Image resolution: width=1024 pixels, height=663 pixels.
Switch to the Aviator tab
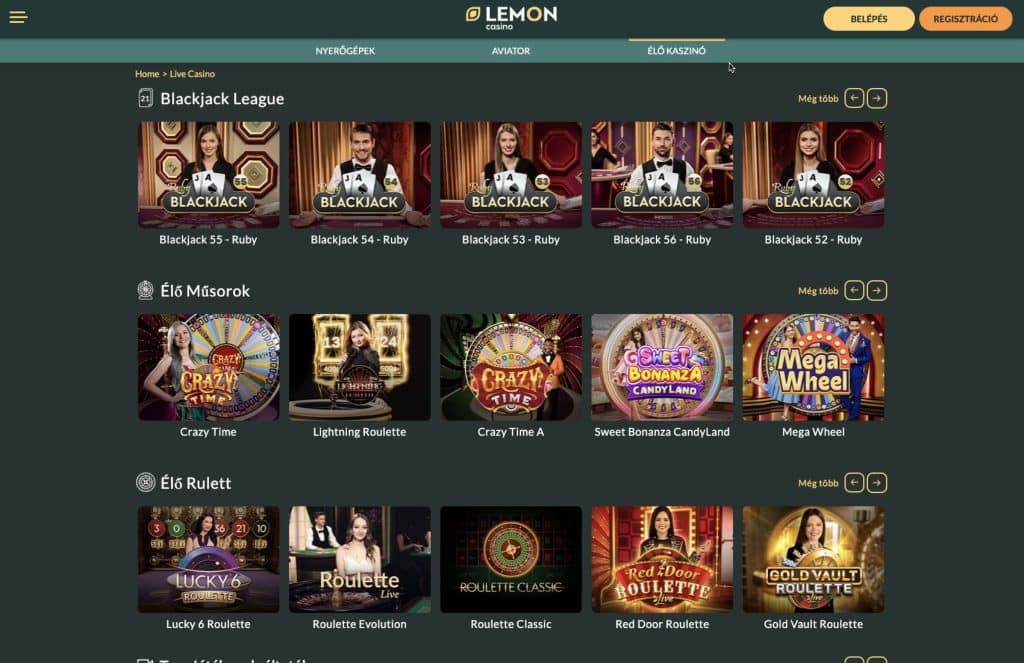tap(511, 50)
